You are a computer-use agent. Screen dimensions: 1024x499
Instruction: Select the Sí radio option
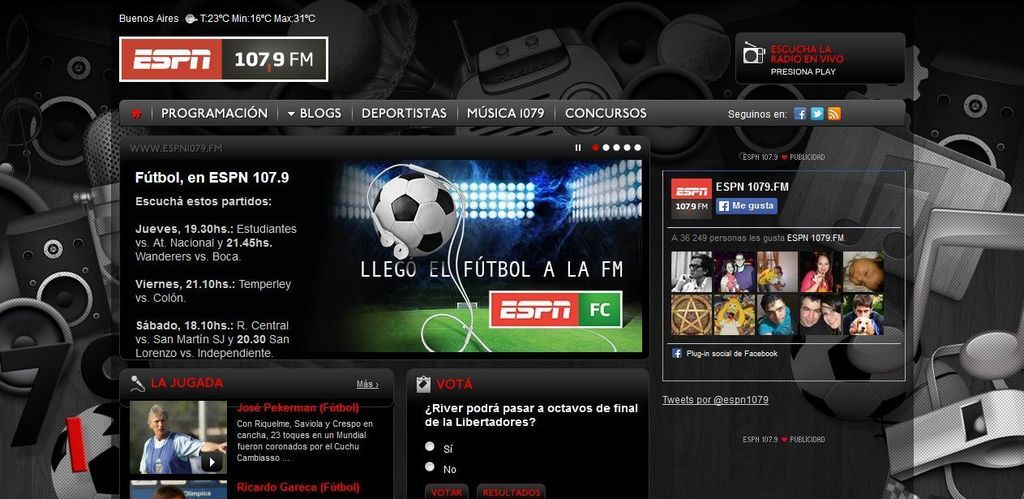[430, 447]
